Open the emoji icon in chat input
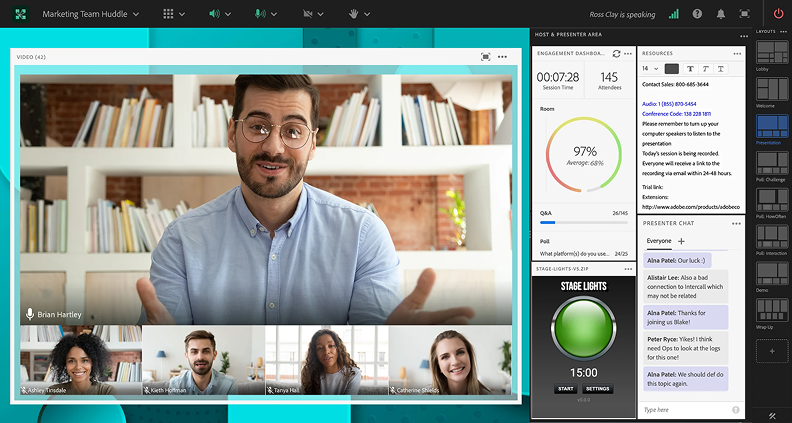 [735, 410]
